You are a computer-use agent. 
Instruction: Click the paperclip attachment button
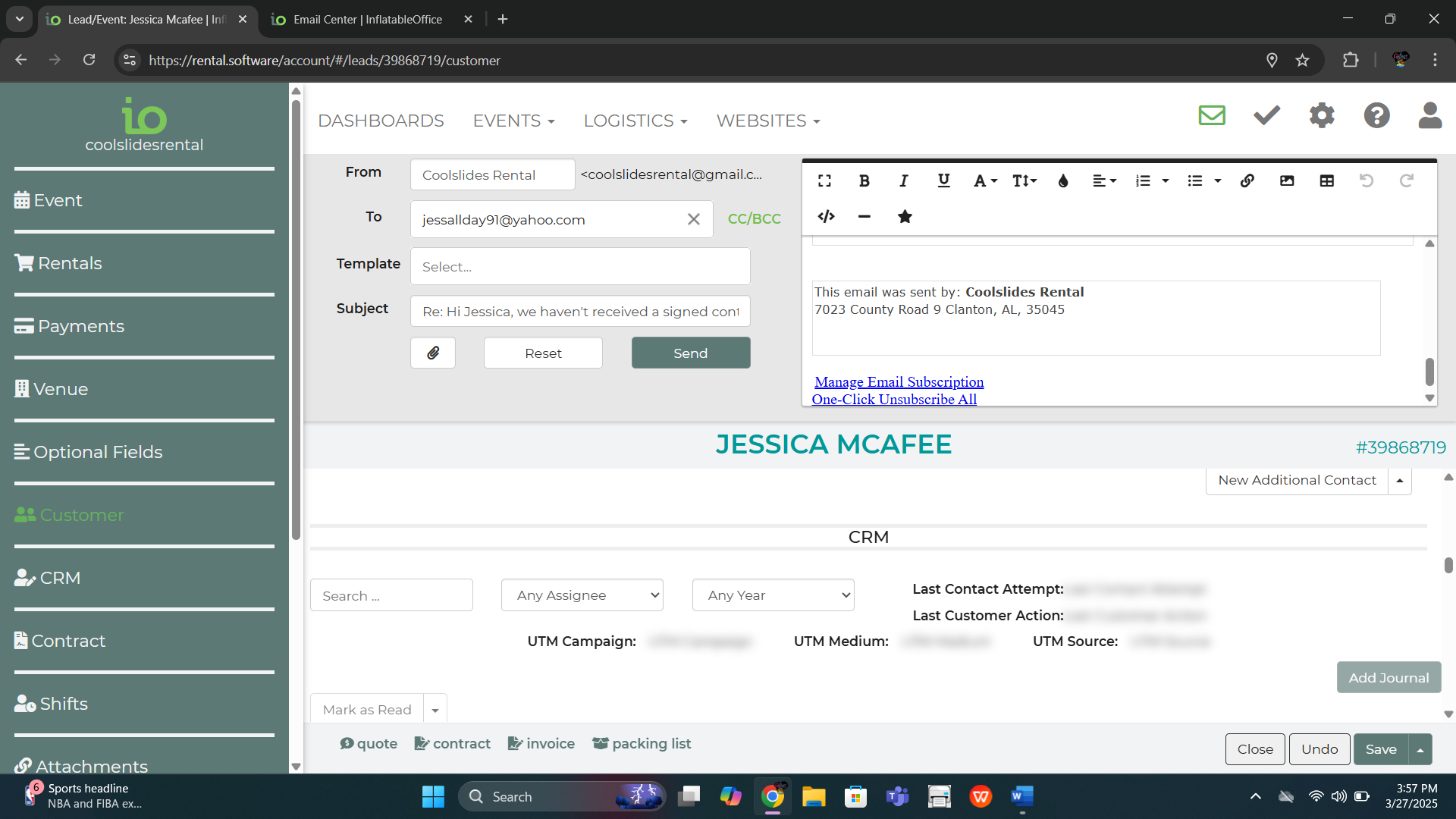433,353
